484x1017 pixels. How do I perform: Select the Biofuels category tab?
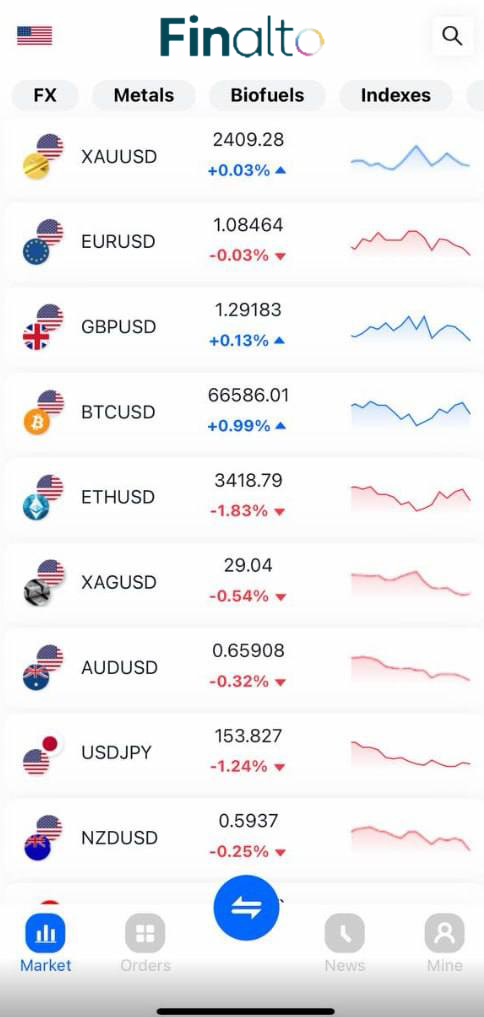tap(267, 95)
